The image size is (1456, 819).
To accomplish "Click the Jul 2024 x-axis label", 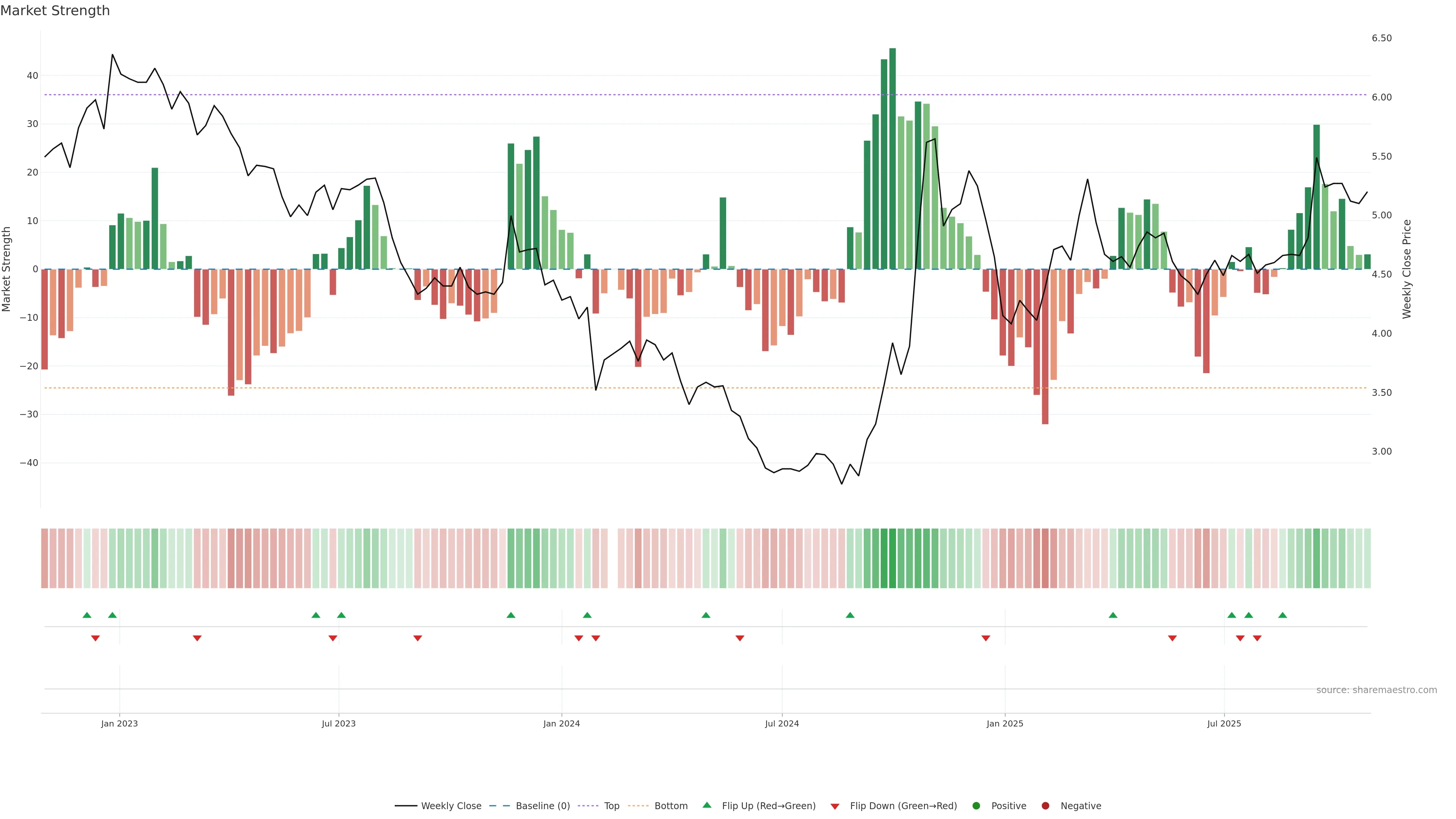I will click(x=782, y=723).
